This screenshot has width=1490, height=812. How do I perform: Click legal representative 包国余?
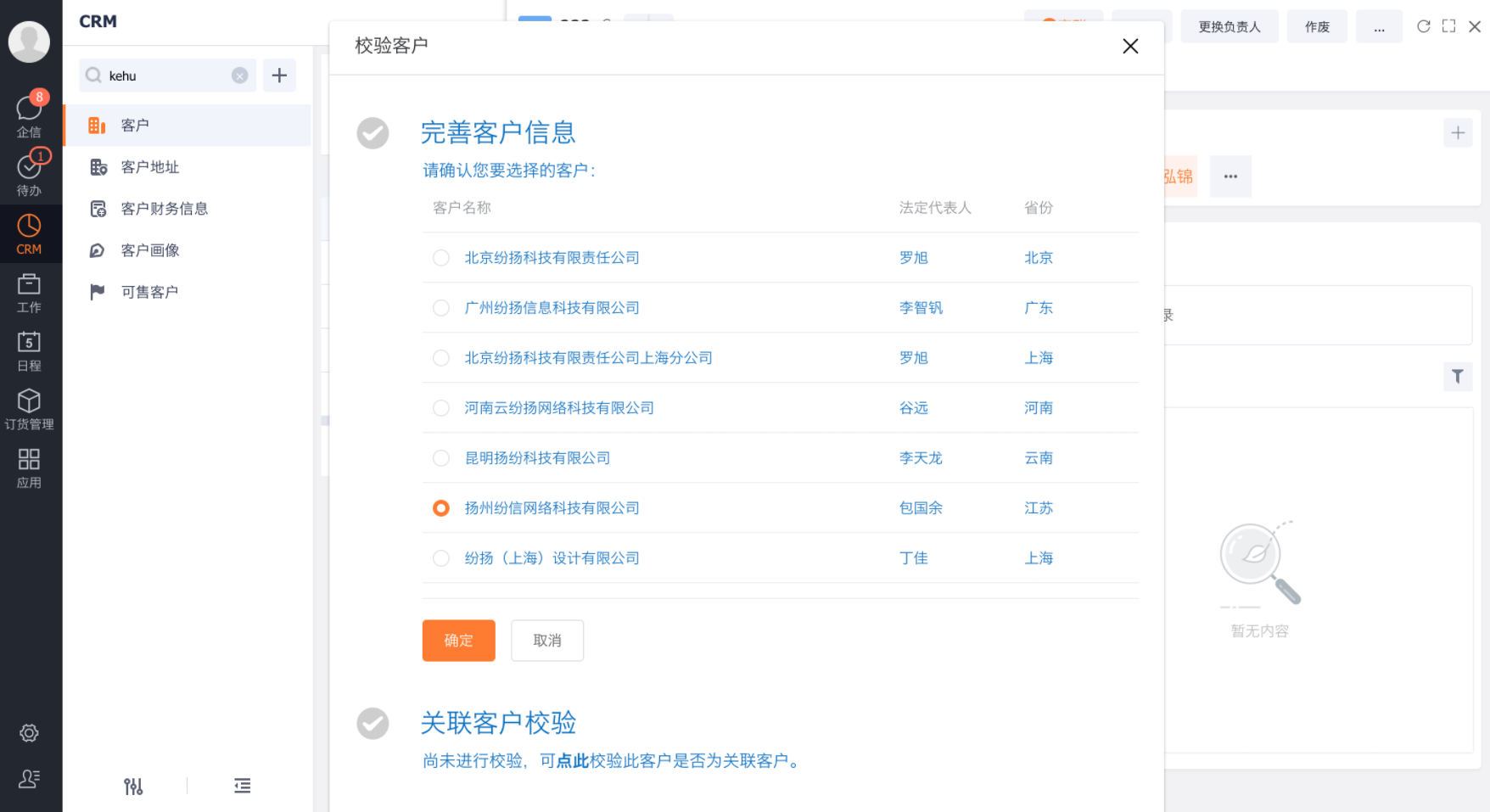(921, 508)
